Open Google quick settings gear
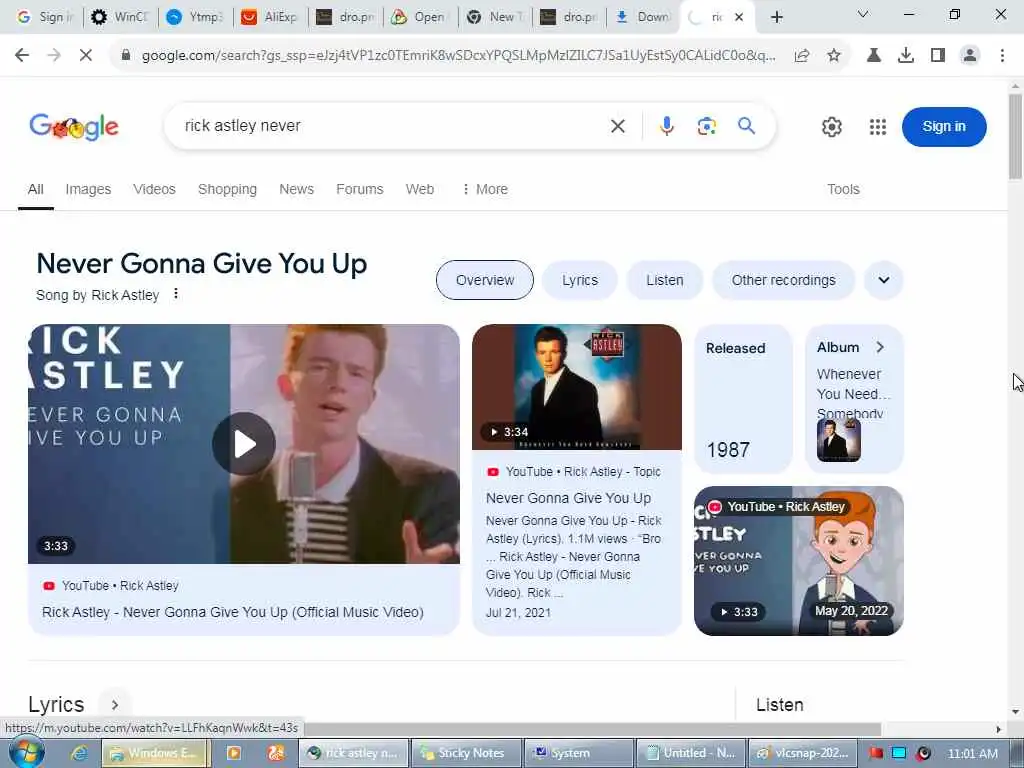 [831, 127]
